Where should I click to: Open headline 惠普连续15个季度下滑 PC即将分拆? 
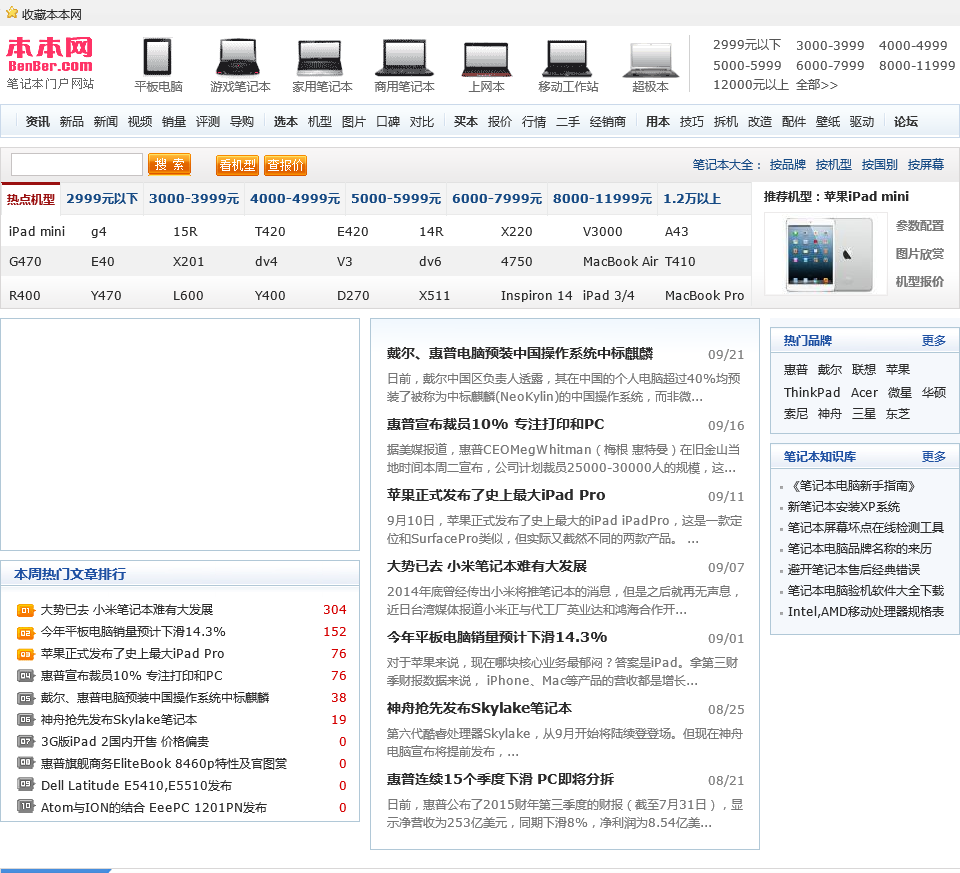pos(500,779)
